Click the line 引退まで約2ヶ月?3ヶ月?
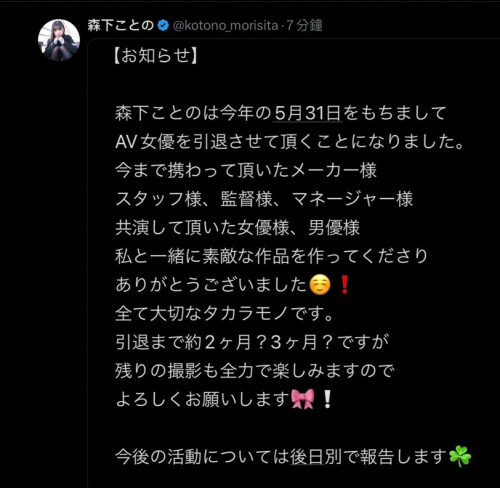The height and width of the screenshot is (488, 500). click(x=252, y=342)
